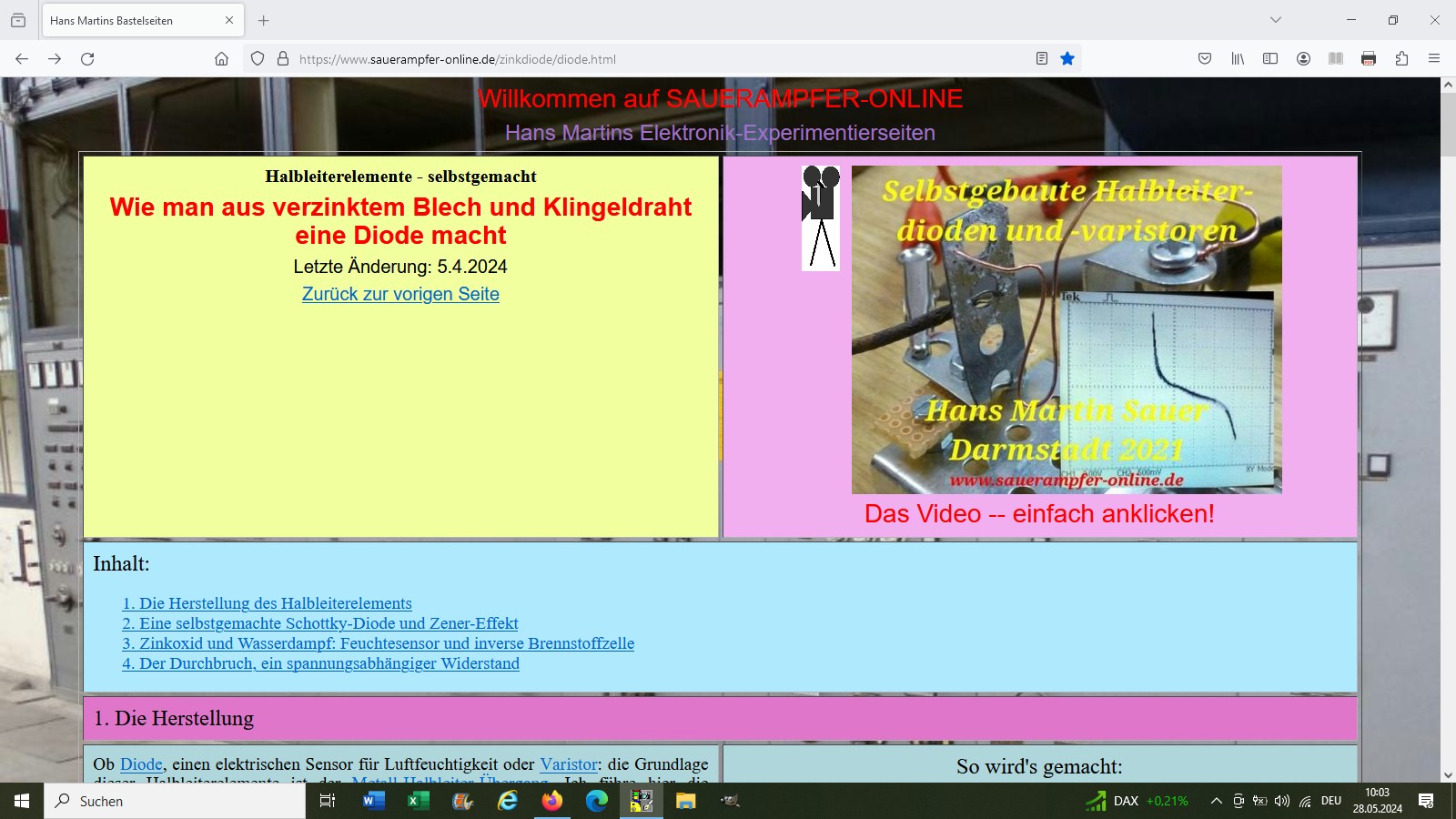Viewport: 1456px width, 819px height.
Task: Open Firefox View button left of tab
Action: (x=18, y=20)
